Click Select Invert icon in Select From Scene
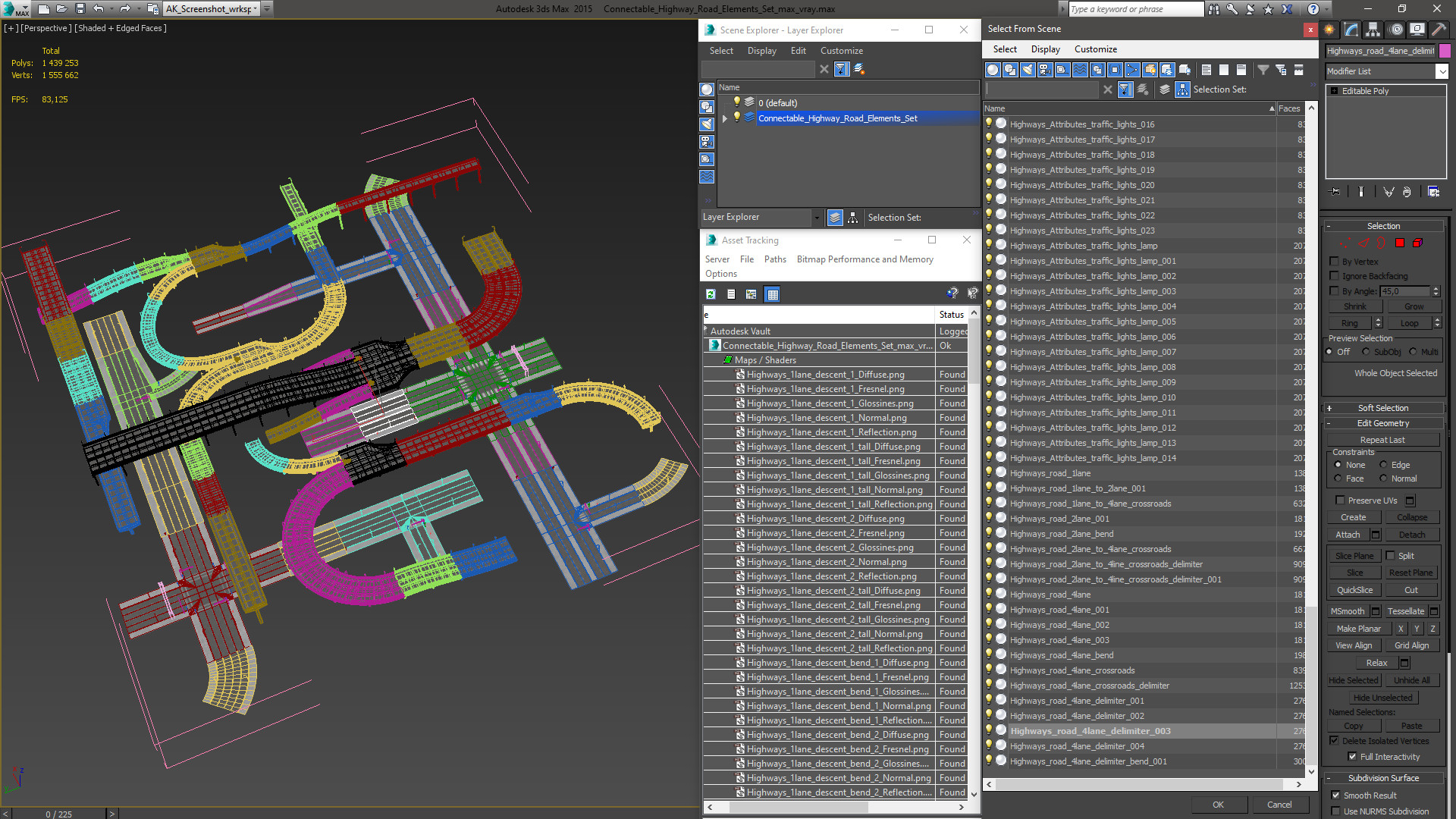The width and height of the screenshot is (1456, 819). [1241, 70]
